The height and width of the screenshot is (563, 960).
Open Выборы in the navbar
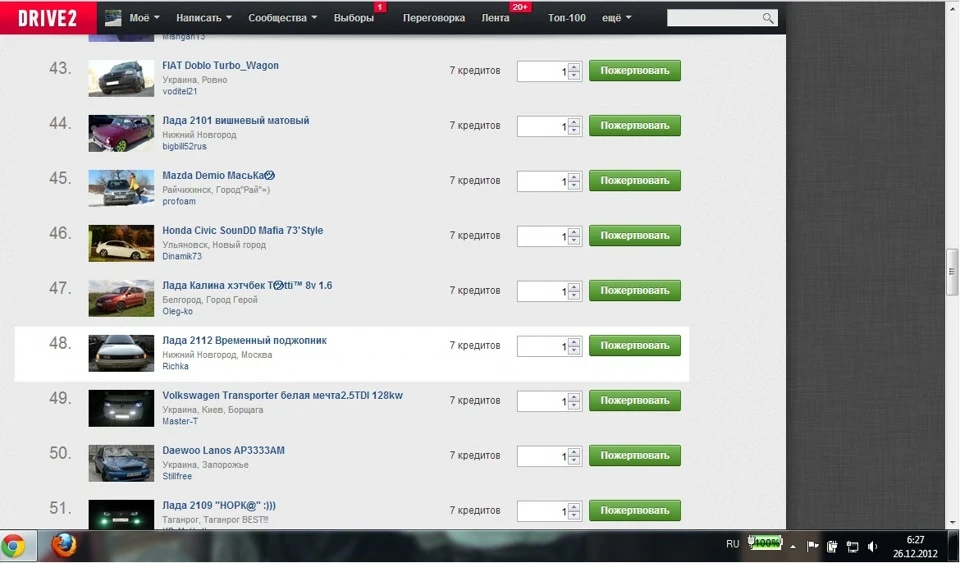354,18
